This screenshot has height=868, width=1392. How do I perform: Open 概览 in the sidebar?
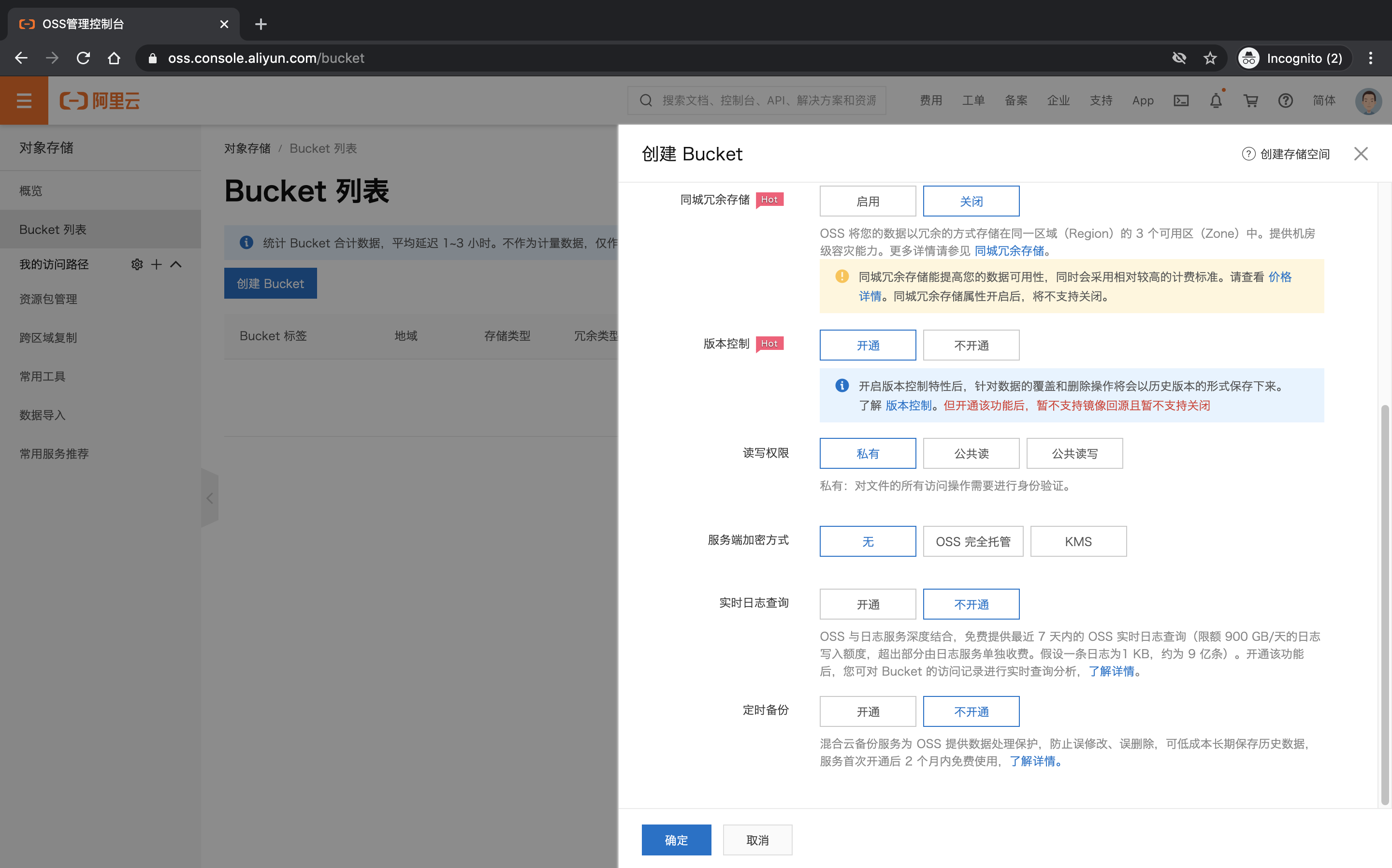pyautogui.click(x=31, y=190)
